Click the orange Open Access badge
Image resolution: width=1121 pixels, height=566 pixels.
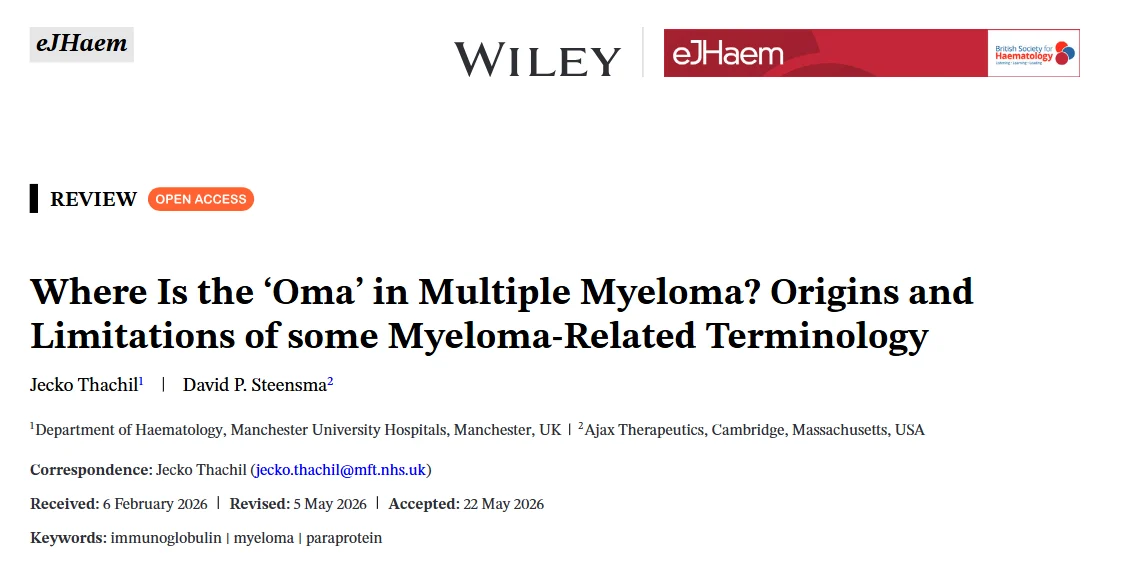(x=201, y=199)
